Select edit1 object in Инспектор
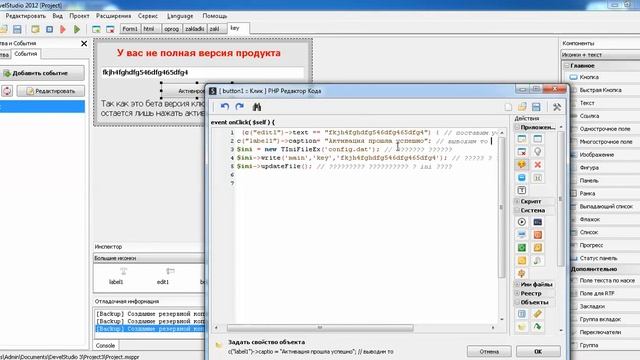 click(163, 276)
